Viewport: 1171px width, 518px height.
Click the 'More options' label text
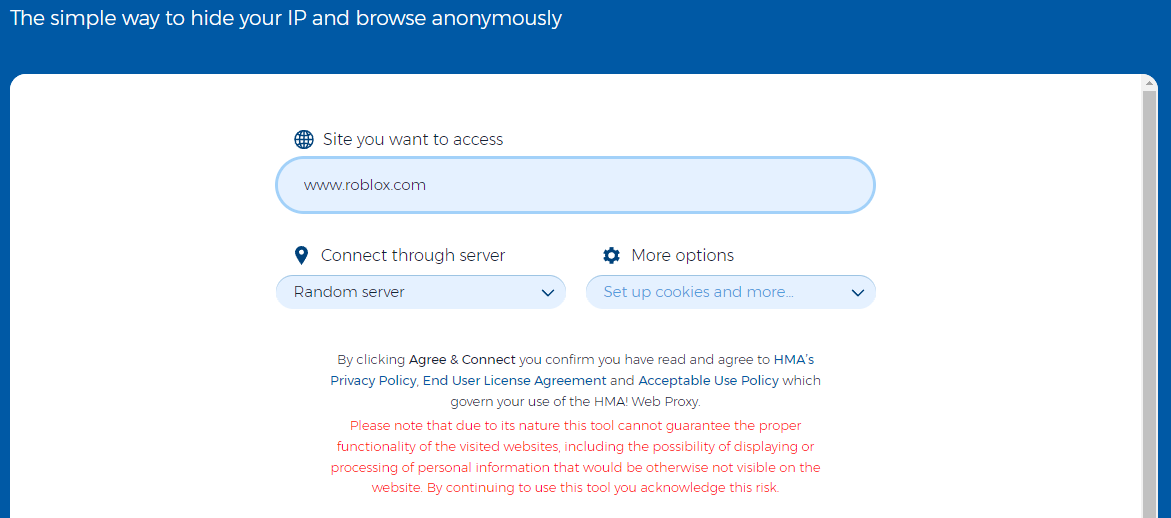[x=682, y=255]
